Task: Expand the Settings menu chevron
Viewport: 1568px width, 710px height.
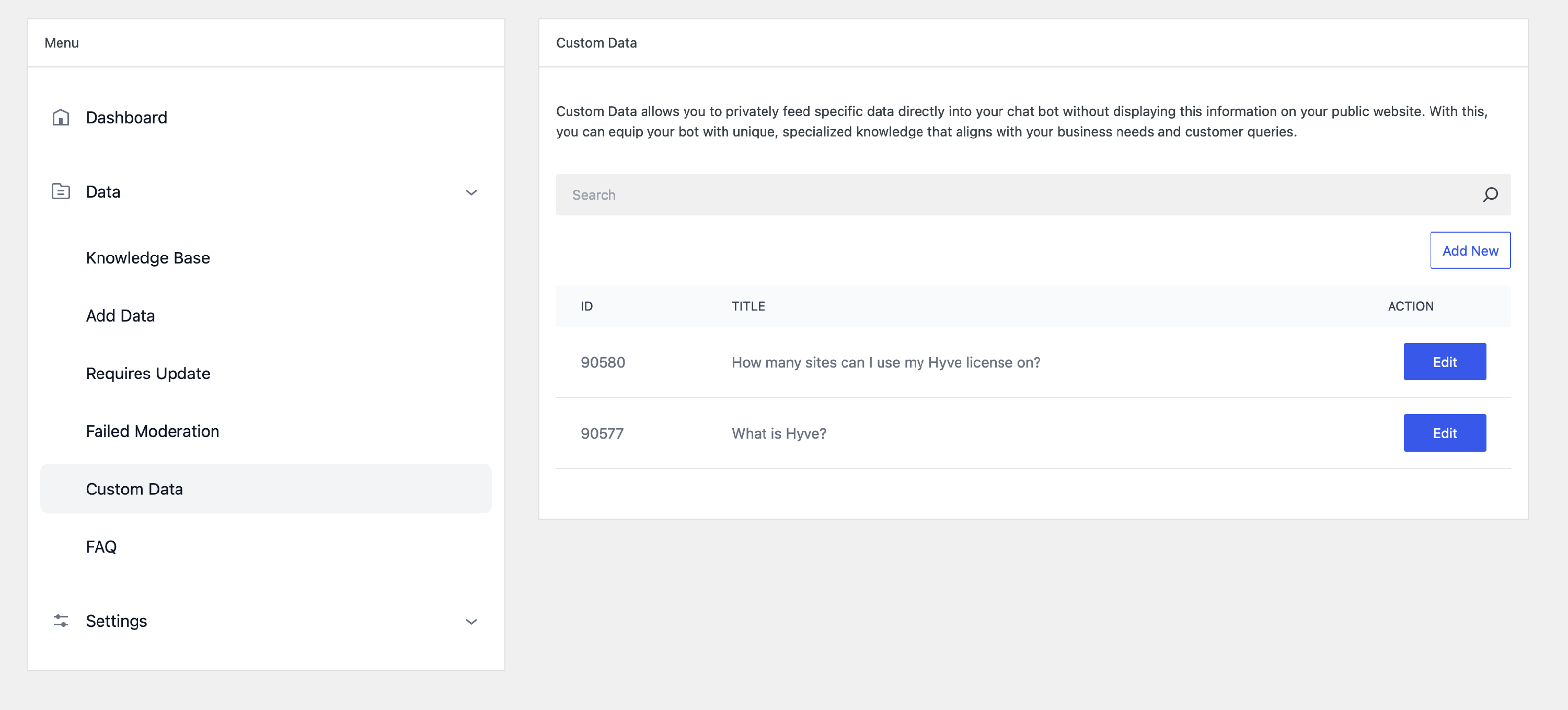Action: (x=470, y=621)
